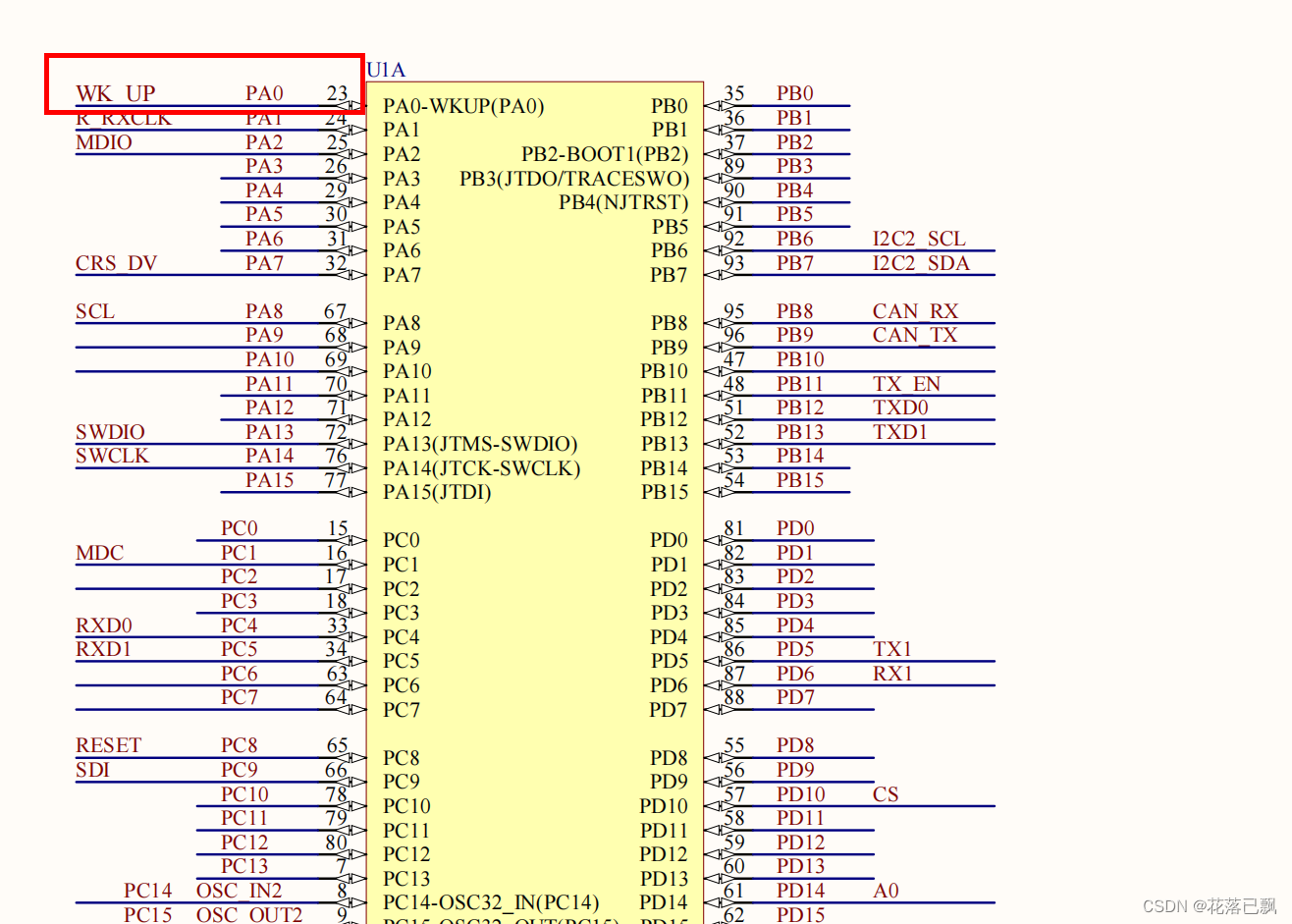
Task: Select pin number 57 beside PD10
Action: click(x=734, y=794)
